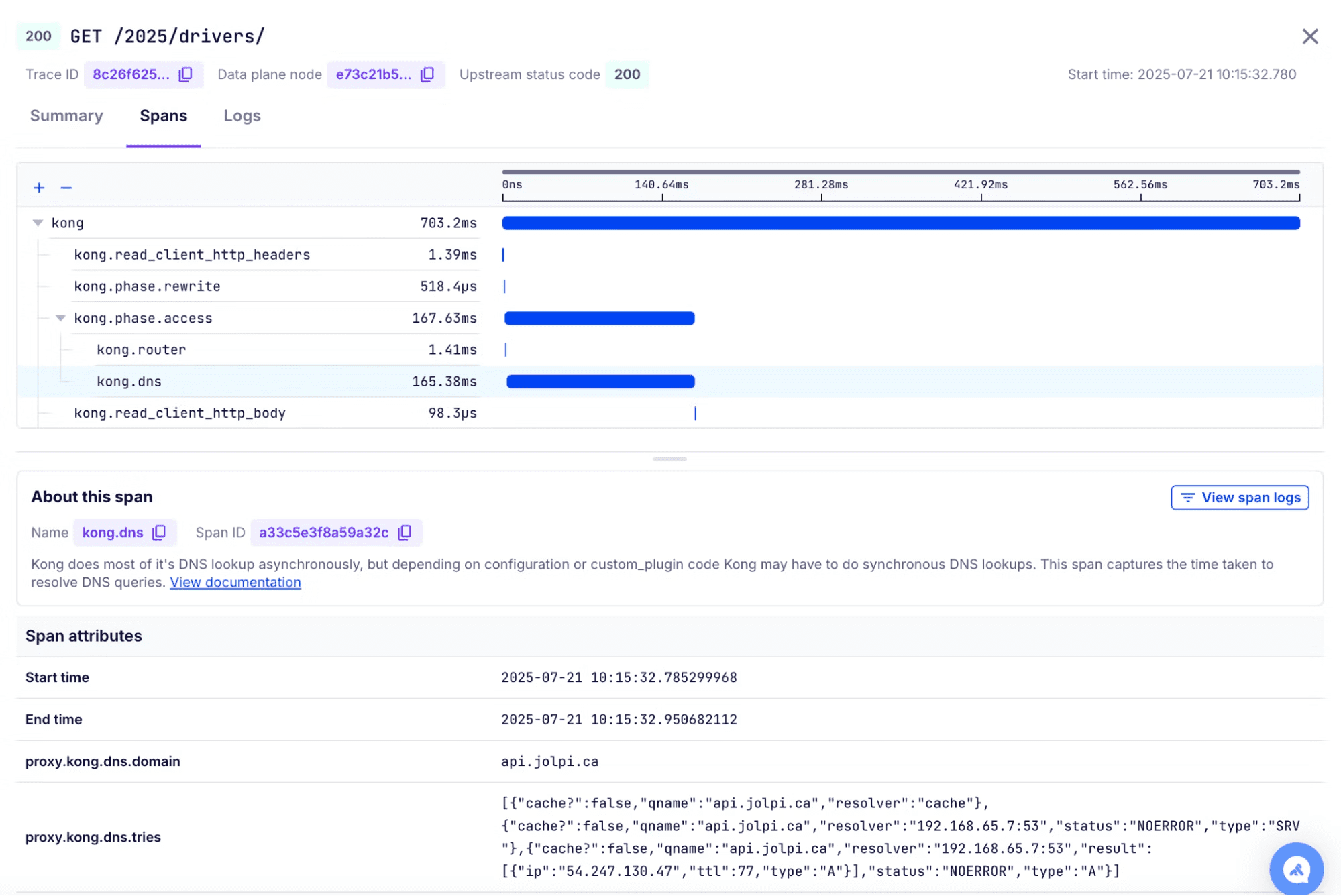
Task: Click the kong.phase.access timeline bar
Action: pyautogui.click(x=599, y=318)
